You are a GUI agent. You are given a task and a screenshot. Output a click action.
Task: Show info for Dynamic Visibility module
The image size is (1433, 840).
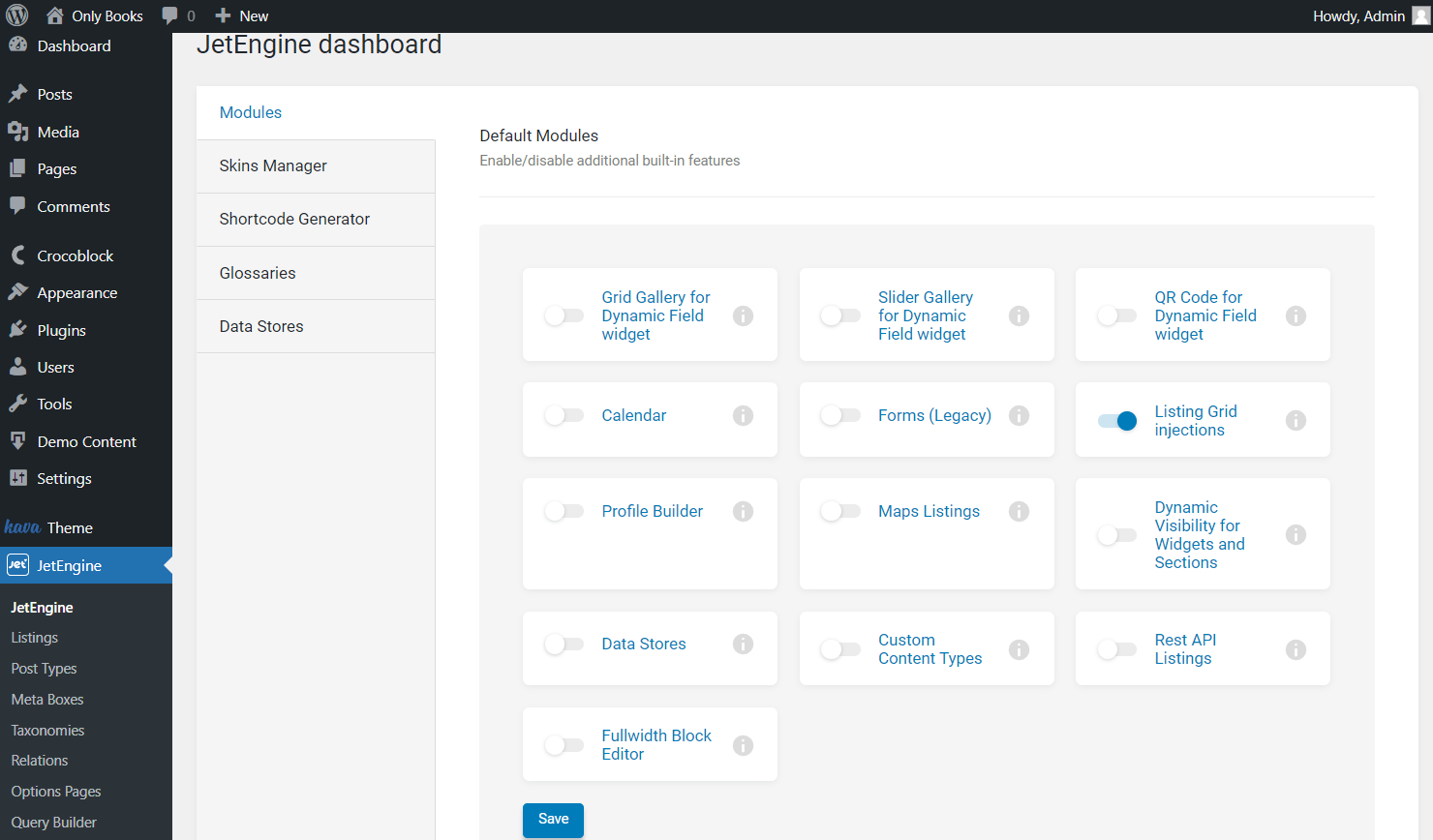tap(1296, 534)
